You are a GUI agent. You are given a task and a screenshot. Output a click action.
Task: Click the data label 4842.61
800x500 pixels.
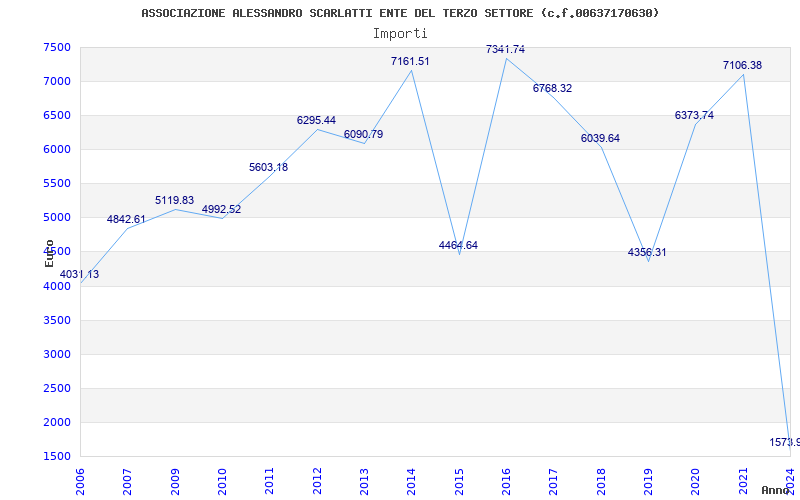pyautogui.click(x=126, y=219)
